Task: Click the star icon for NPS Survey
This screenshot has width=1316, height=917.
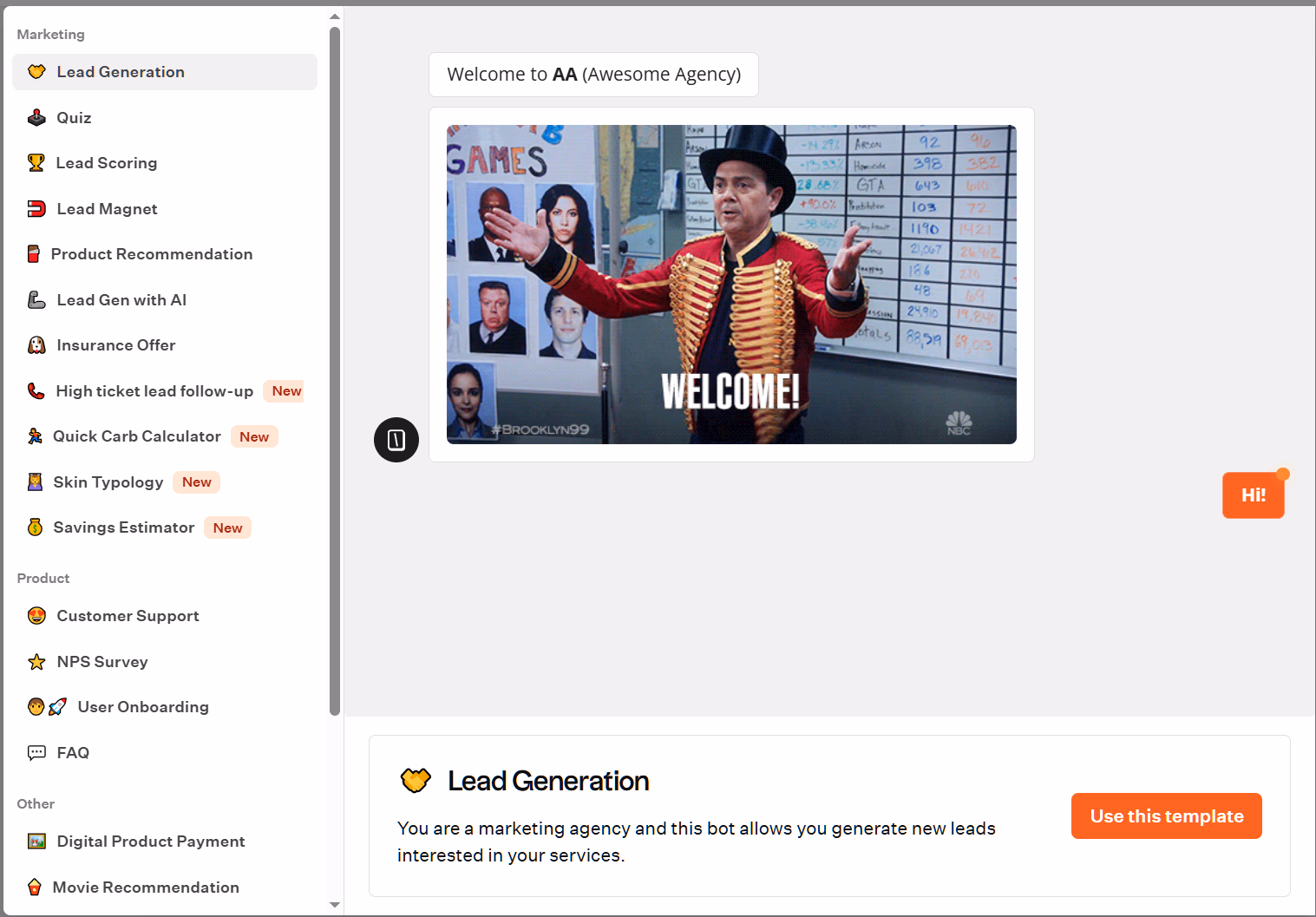Action: (36, 662)
